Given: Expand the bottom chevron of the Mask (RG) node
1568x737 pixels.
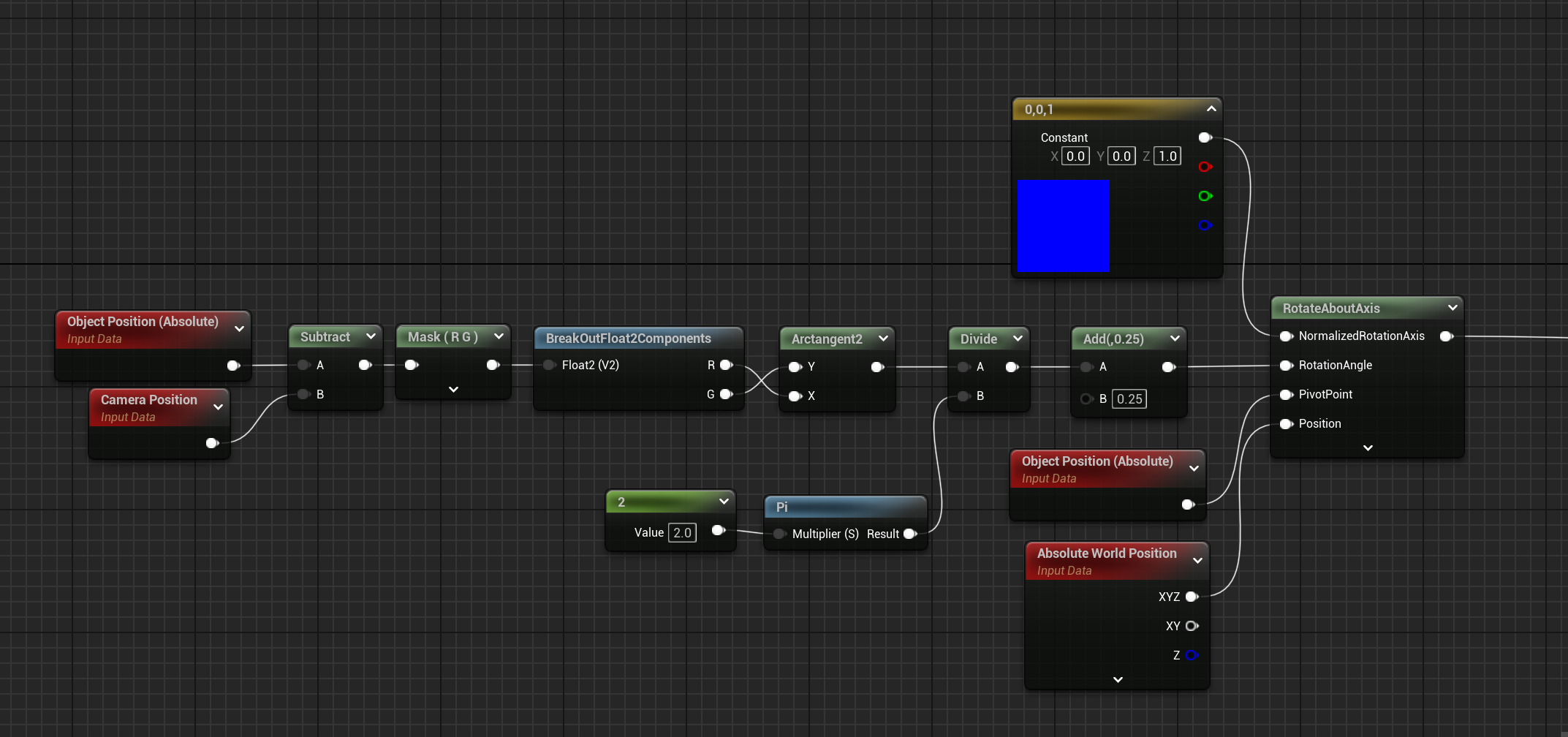Looking at the screenshot, I should tap(452, 390).
